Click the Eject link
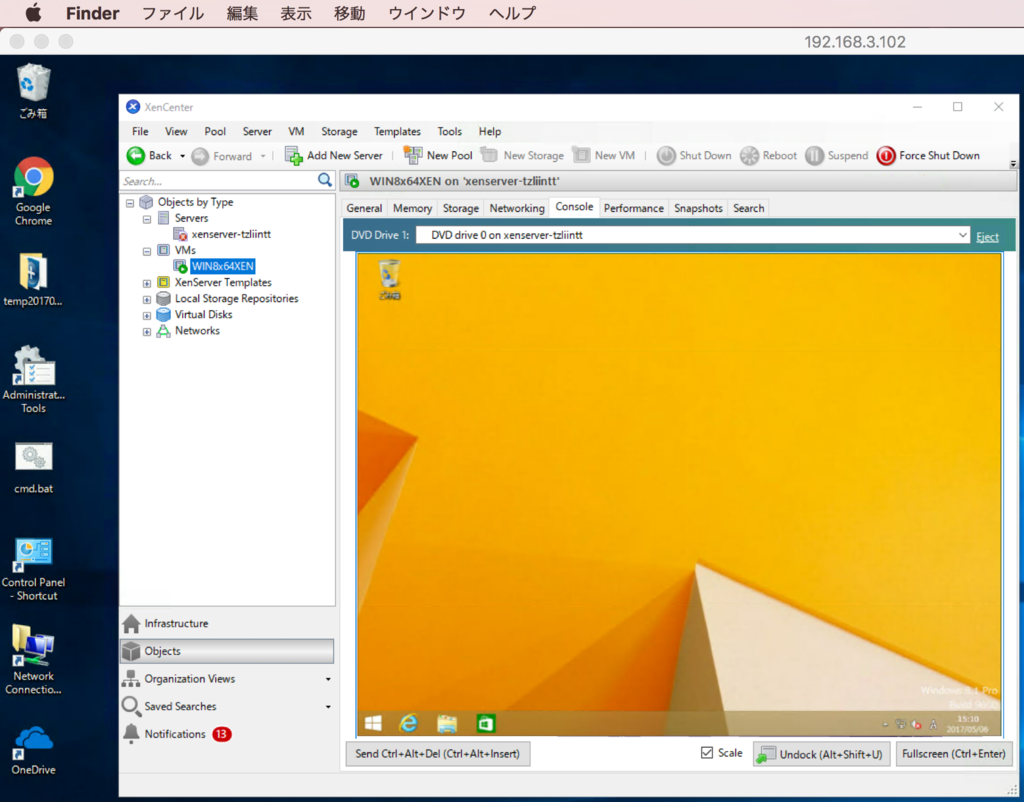The width and height of the screenshot is (1024, 802). point(987,236)
